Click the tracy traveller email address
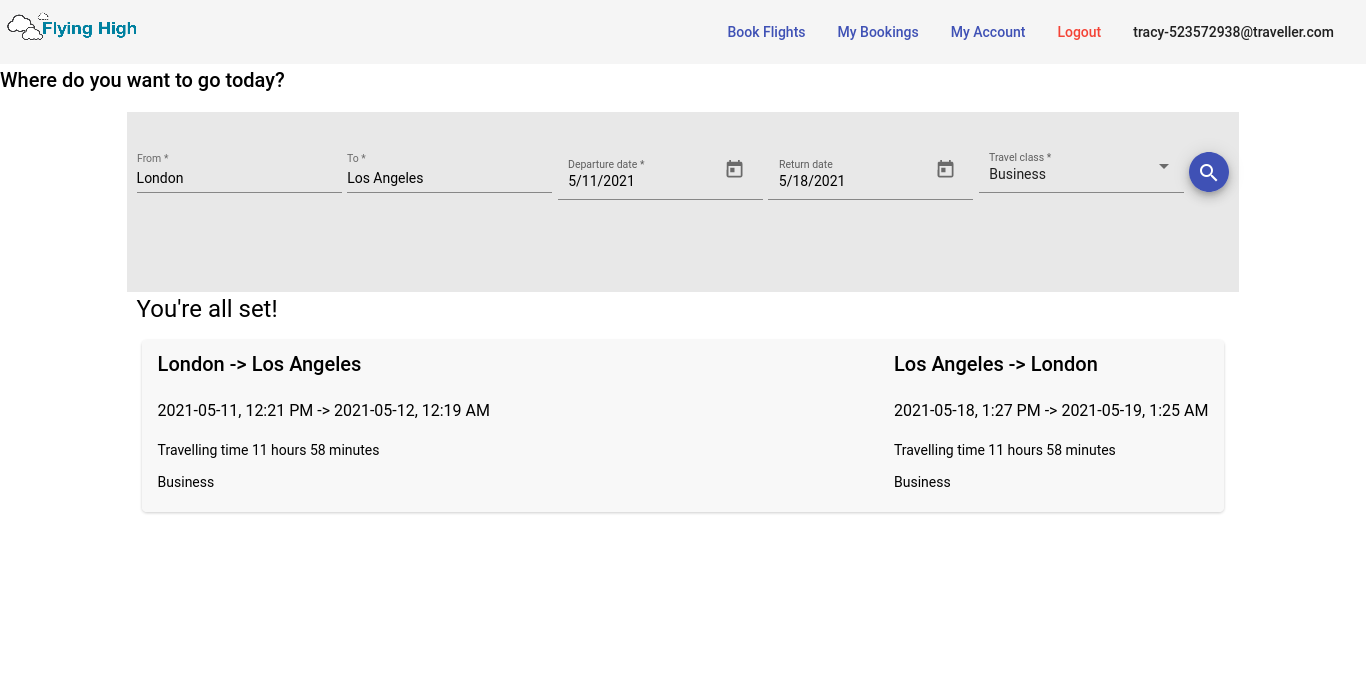This screenshot has width=1366, height=694. pyautogui.click(x=1233, y=32)
